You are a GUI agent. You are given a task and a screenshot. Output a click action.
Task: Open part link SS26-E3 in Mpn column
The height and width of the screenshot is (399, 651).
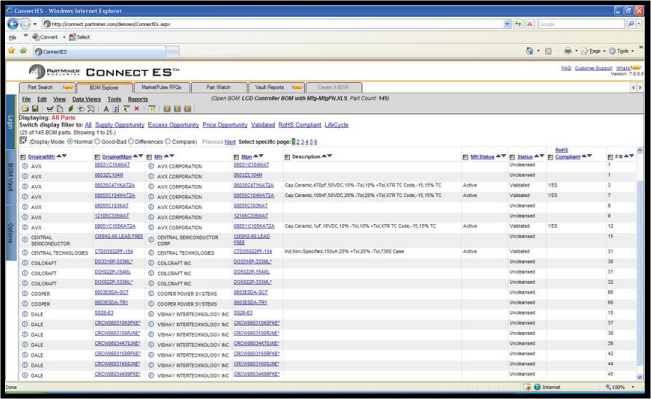[243, 313]
